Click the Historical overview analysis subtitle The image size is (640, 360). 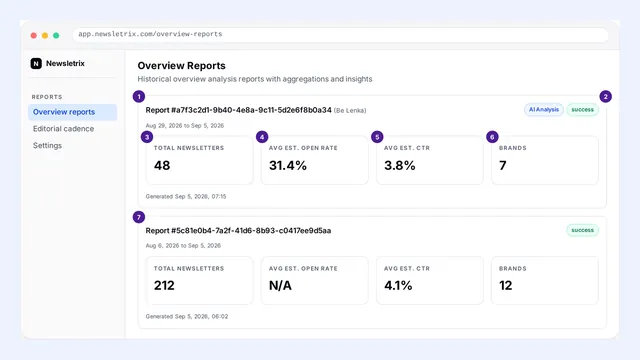(x=255, y=79)
